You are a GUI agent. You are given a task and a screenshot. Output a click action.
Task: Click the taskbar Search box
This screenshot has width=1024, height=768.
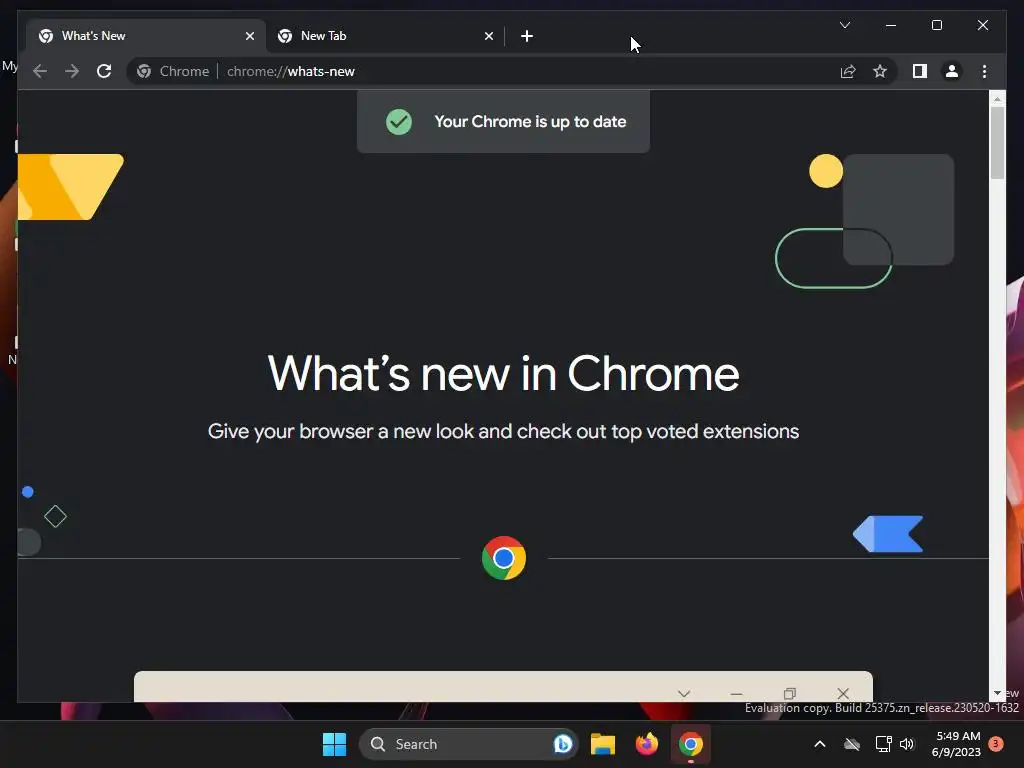point(468,744)
